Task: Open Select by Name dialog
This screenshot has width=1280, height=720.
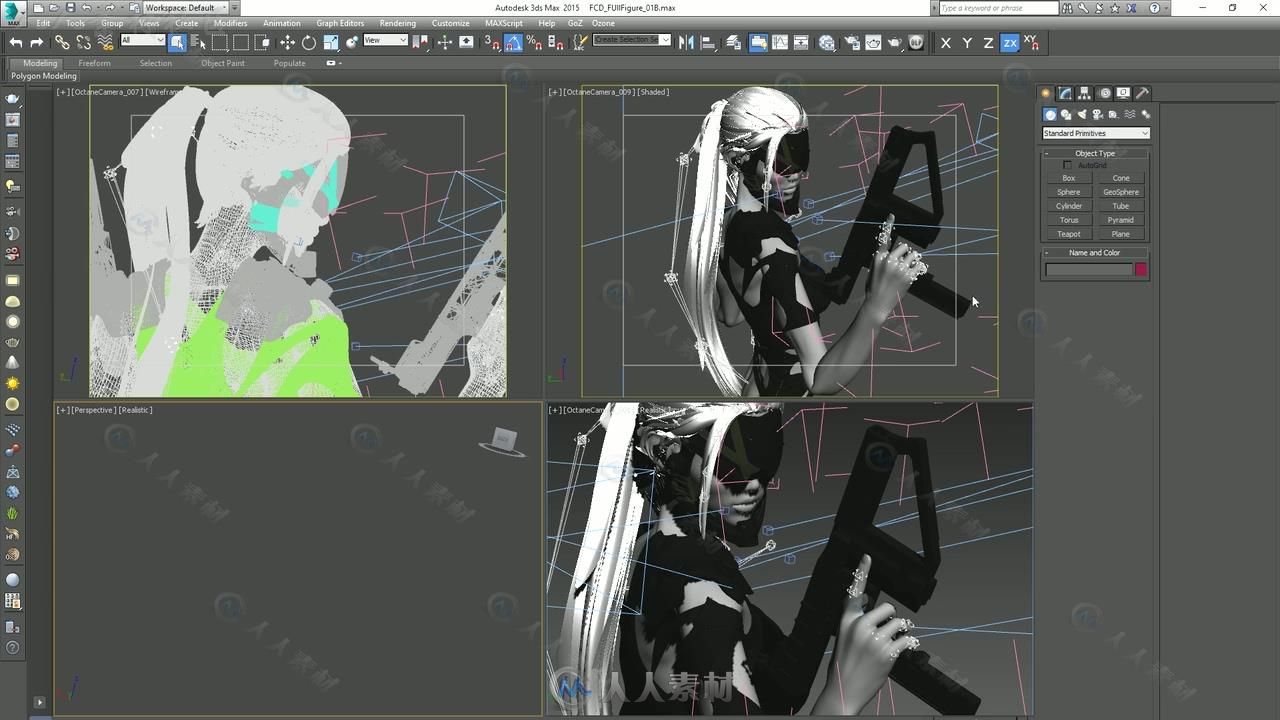Action: [x=198, y=42]
